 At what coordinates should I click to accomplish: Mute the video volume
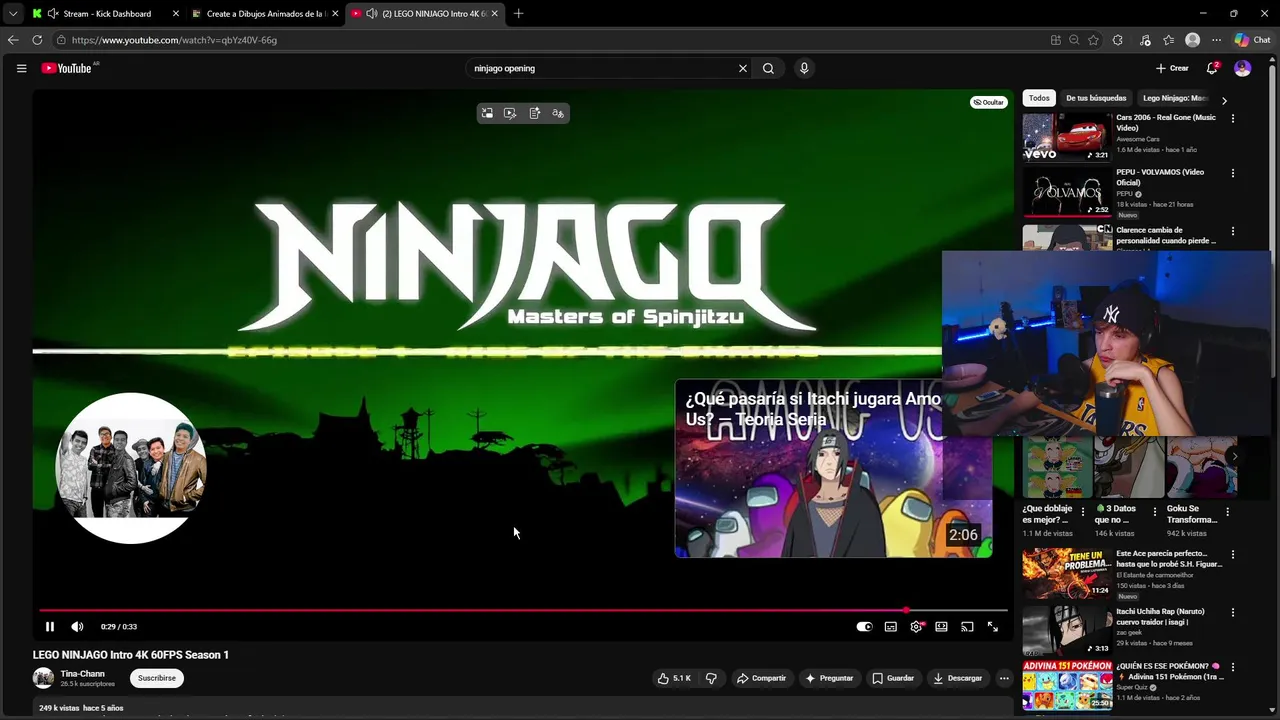[77, 627]
